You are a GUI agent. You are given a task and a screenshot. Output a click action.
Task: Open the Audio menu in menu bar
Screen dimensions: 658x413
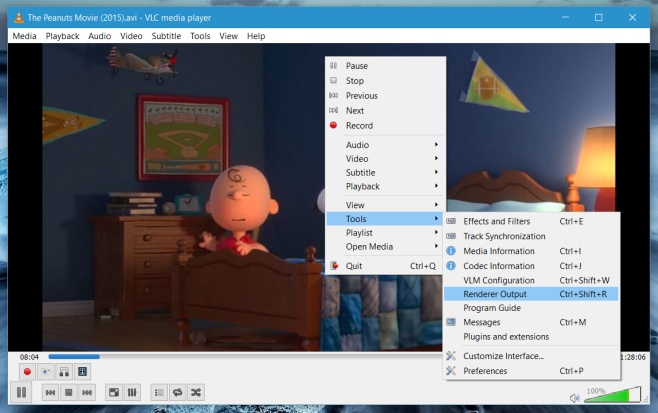click(x=99, y=36)
